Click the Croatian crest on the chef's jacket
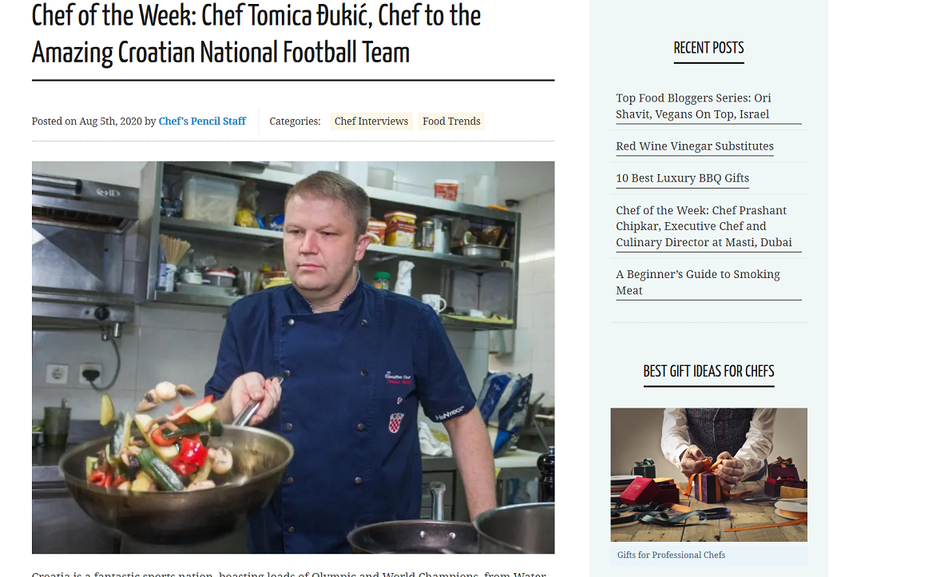Screen dimensions: 940x577 pyautogui.click(x=396, y=422)
